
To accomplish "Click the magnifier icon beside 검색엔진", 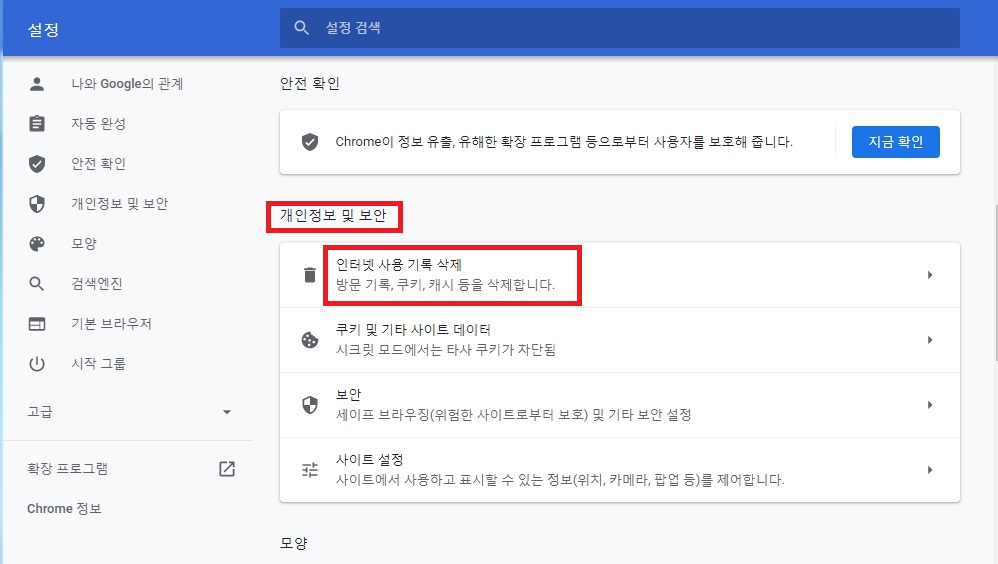I will [x=37, y=284].
